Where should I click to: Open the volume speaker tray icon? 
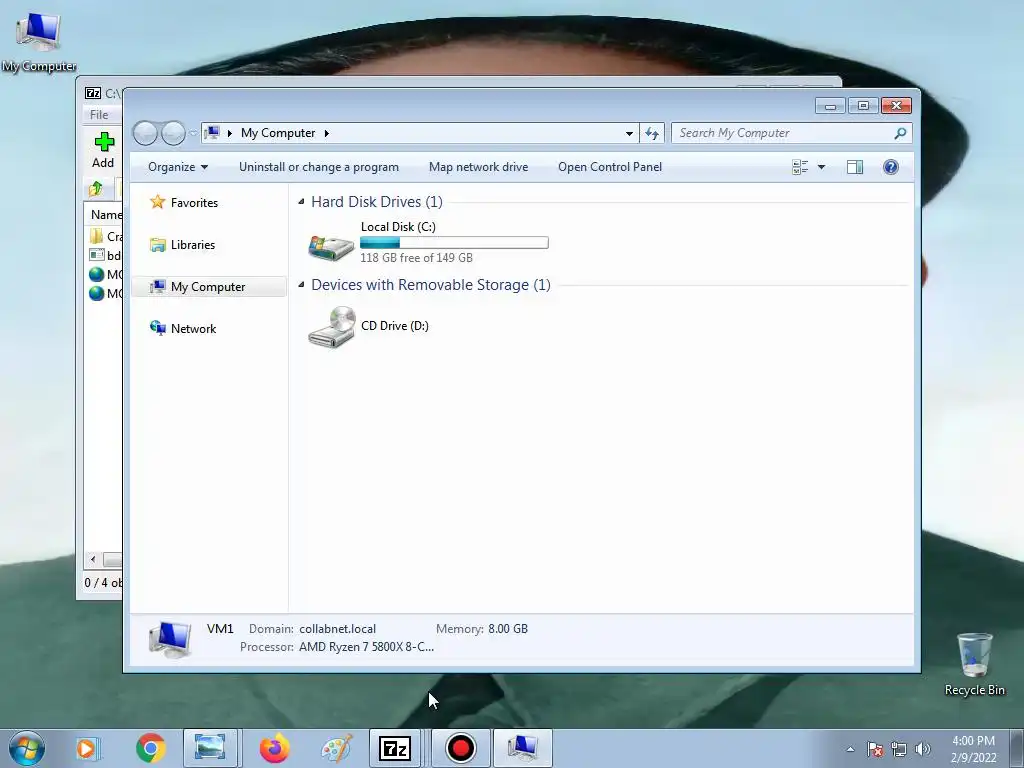point(923,749)
